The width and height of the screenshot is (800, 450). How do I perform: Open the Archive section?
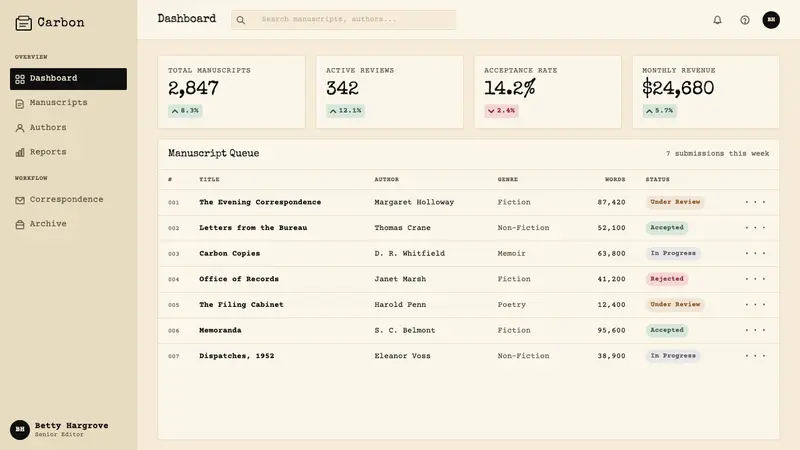[x=68, y=224]
